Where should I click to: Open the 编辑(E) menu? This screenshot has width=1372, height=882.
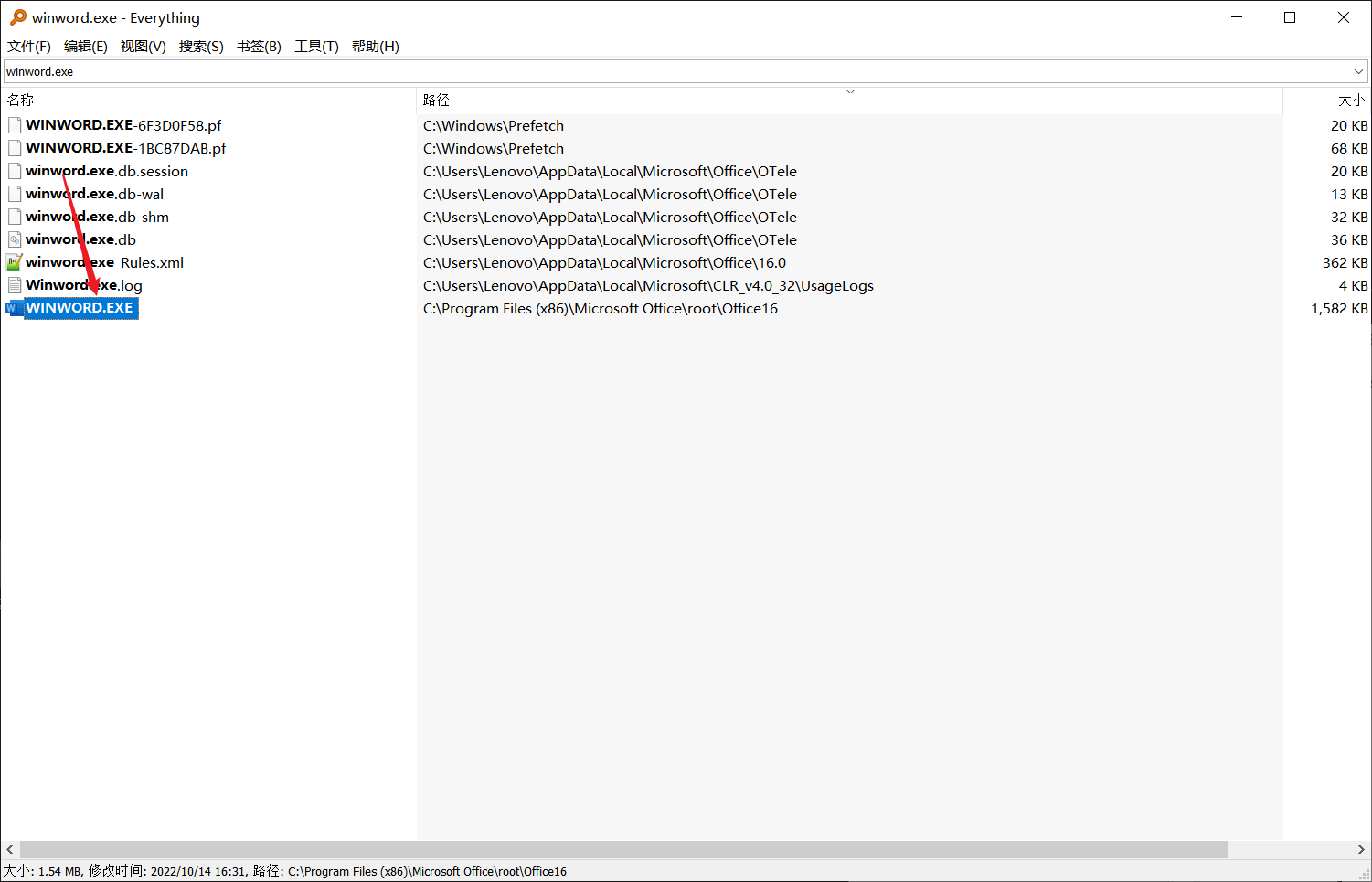(x=86, y=47)
